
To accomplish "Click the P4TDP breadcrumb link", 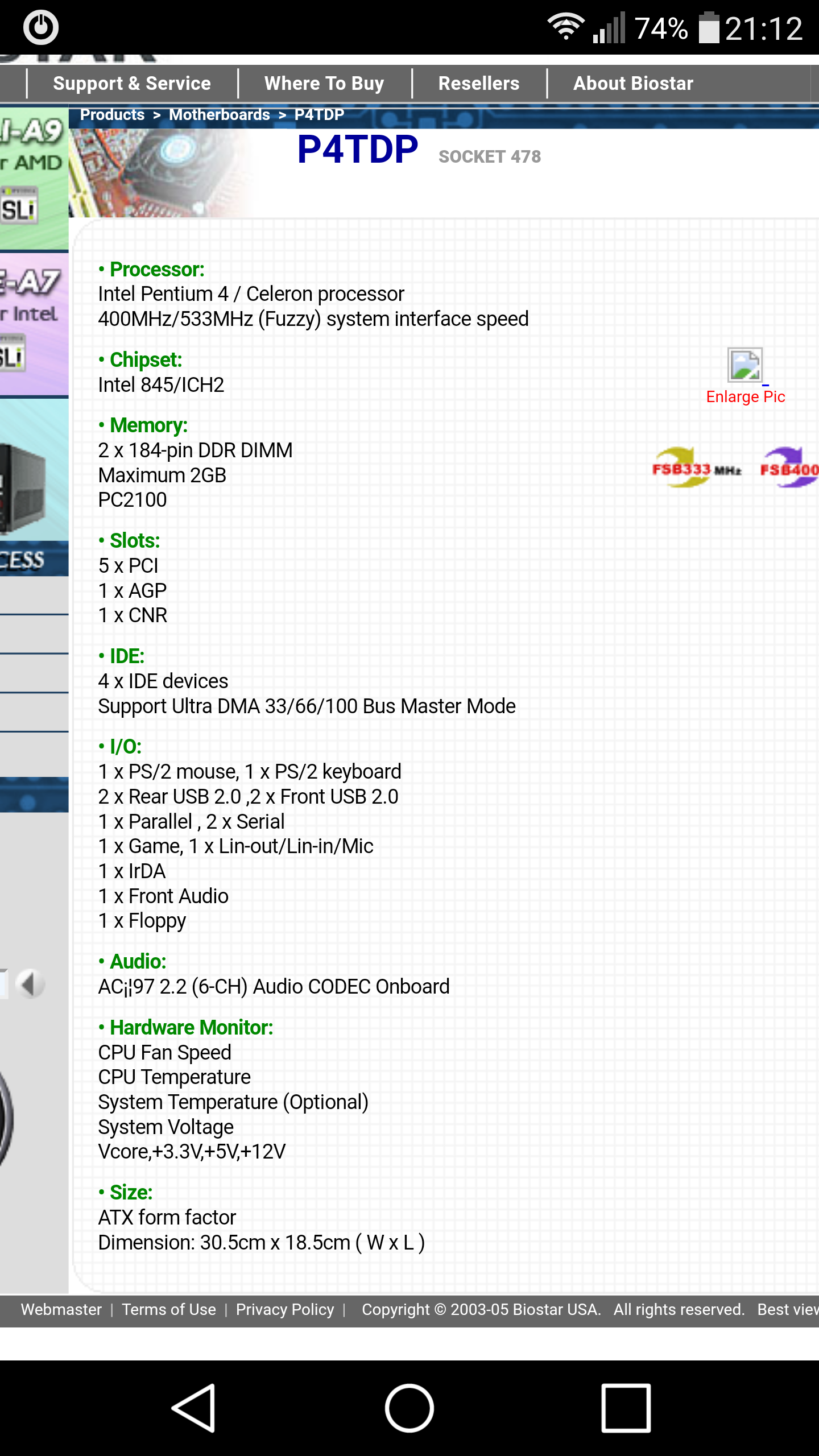I will pyautogui.click(x=319, y=115).
